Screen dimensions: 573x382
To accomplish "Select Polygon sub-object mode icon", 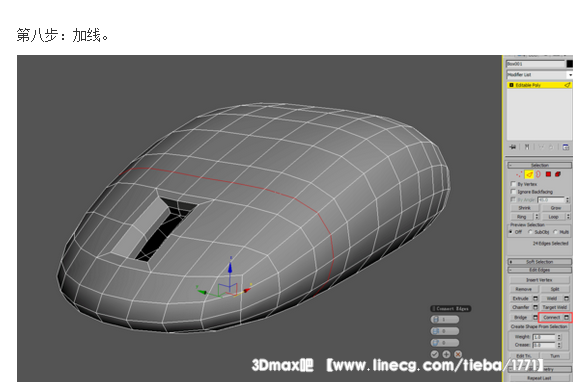I will (549, 174).
